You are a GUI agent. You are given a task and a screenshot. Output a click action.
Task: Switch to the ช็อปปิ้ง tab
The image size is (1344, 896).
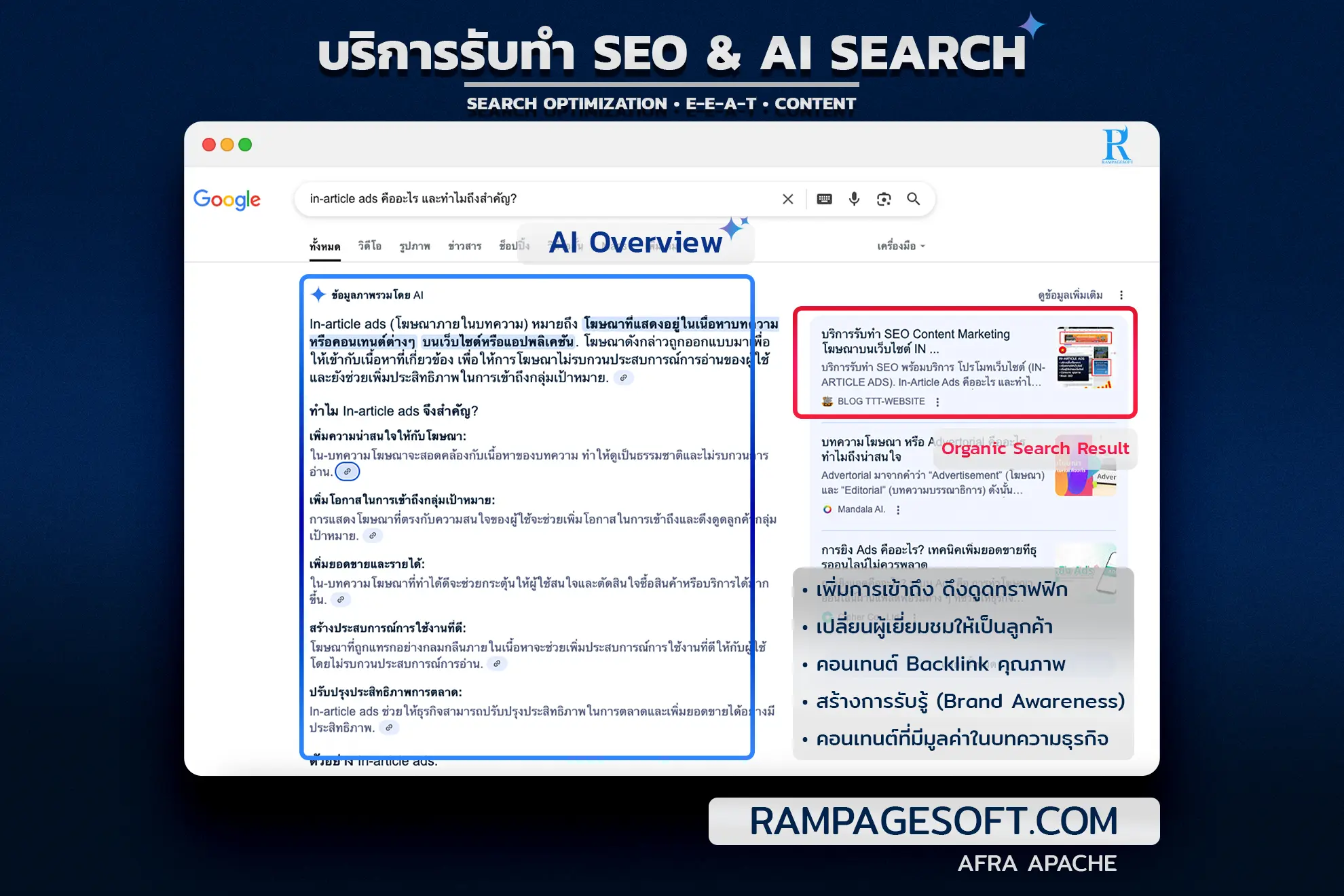514,246
